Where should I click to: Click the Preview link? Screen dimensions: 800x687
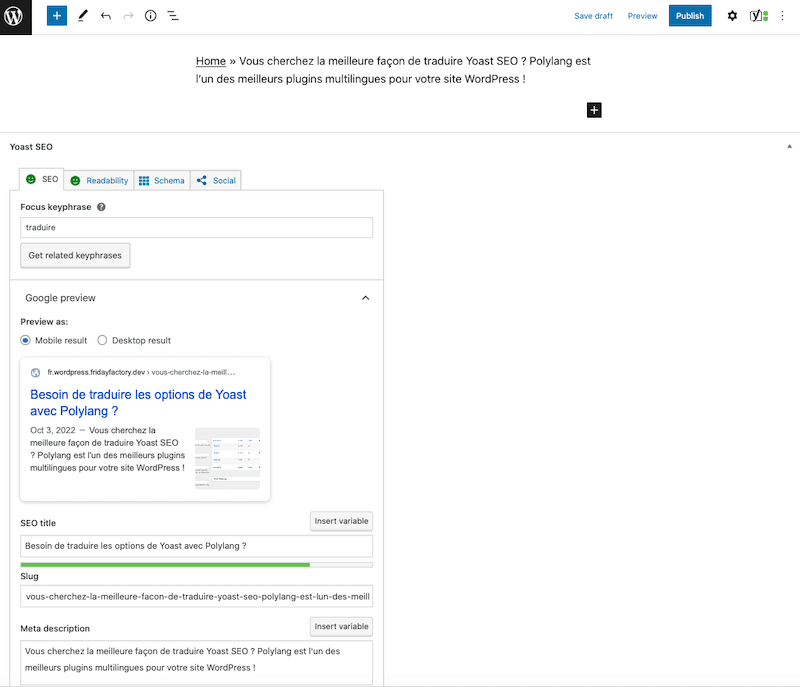point(642,16)
